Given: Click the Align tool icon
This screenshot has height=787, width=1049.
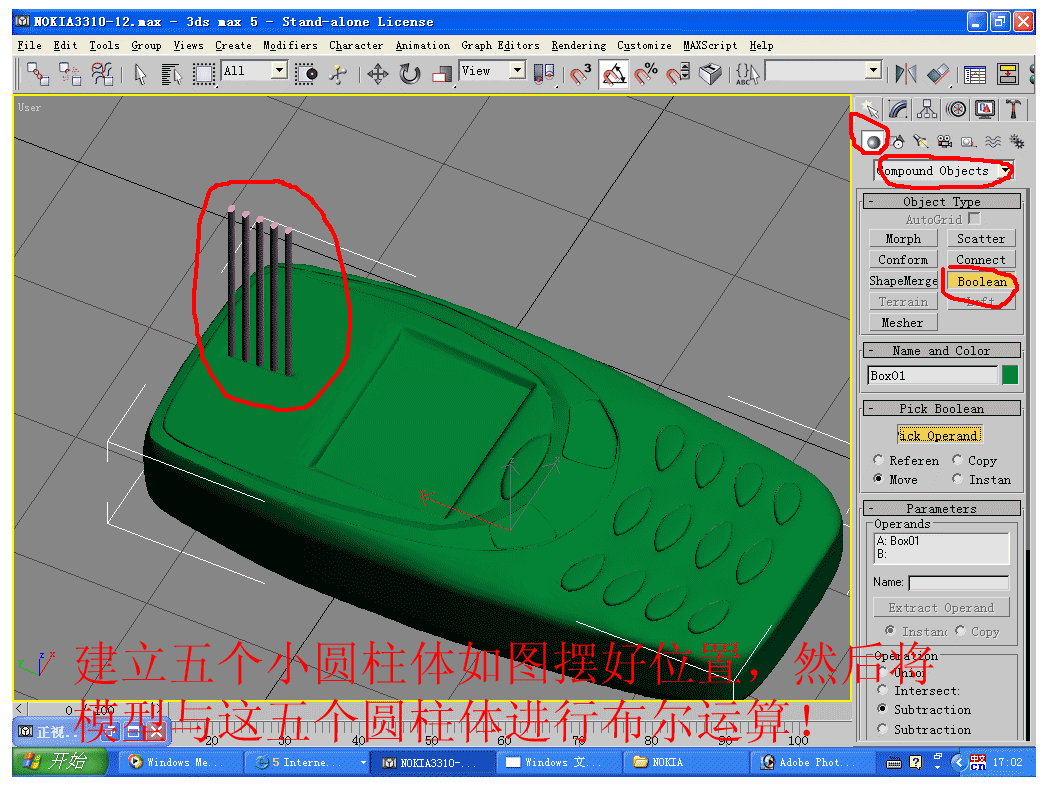Looking at the screenshot, I should pos(938,73).
